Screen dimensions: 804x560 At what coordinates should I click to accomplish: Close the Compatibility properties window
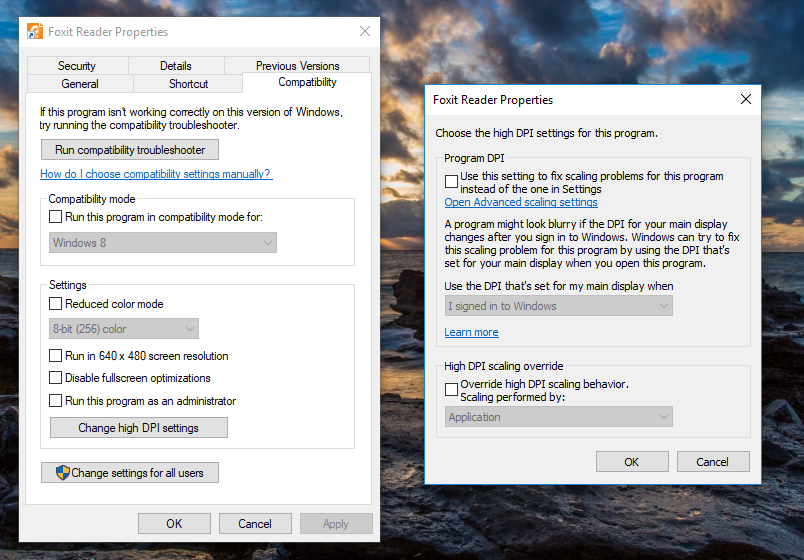364,31
